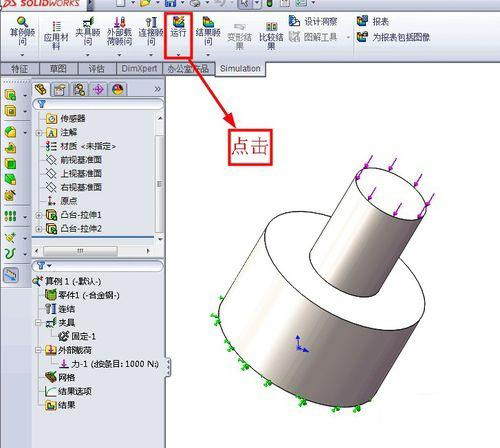Select the FeatureManager design tree tab icon
The height and width of the screenshot is (448, 500).
pos(41,89)
